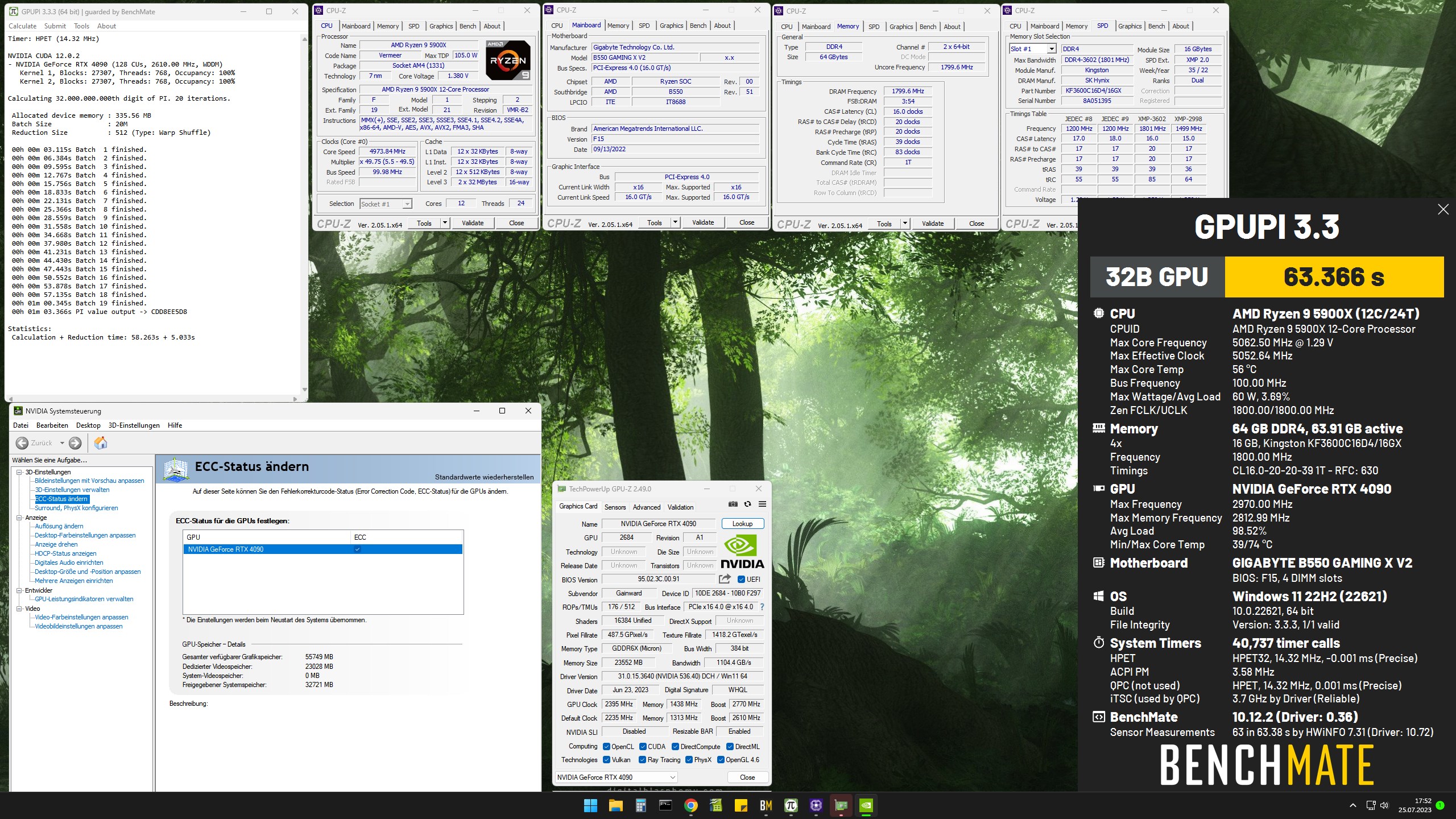Open GPUPI Submit menu
This screenshot has height=819, width=1456.
[x=55, y=26]
